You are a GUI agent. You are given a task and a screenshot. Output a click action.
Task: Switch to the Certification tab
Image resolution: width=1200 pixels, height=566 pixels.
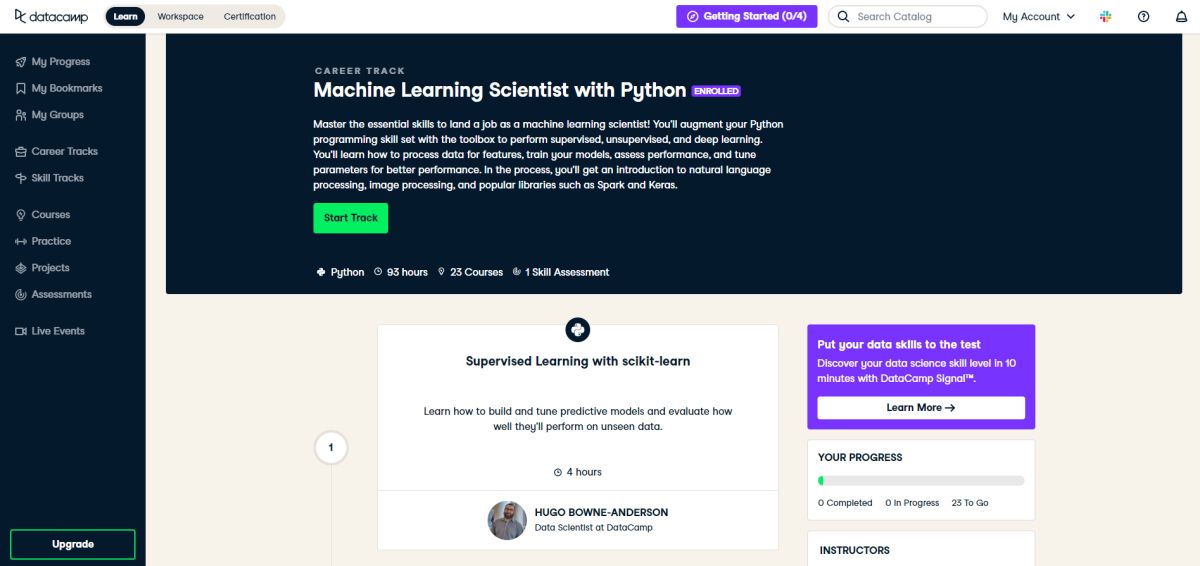pos(250,16)
